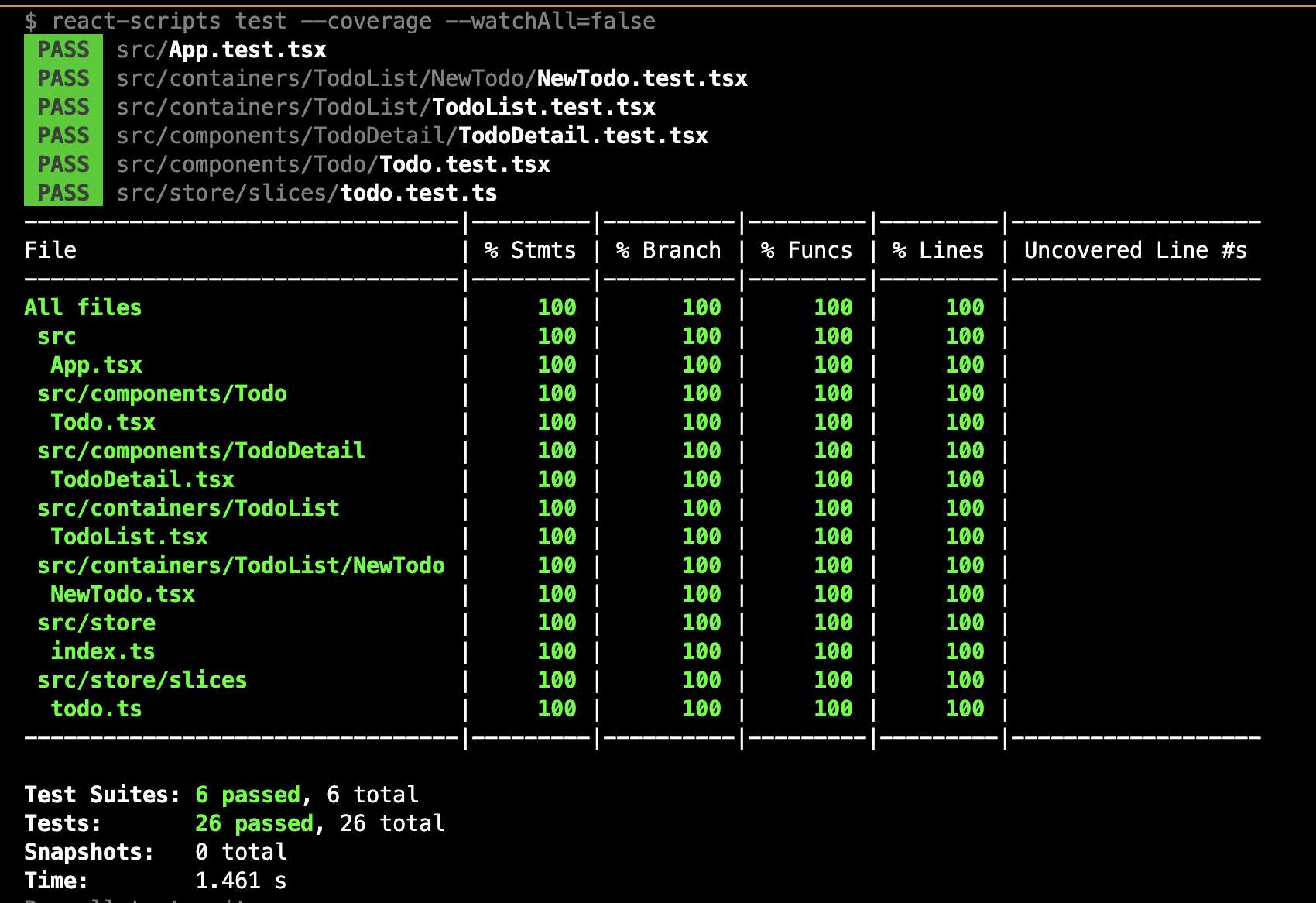This screenshot has width=1316, height=903.
Task: Click Funcs value for Todo.tsx
Action: pyautogui.click(x=834, y=422)
